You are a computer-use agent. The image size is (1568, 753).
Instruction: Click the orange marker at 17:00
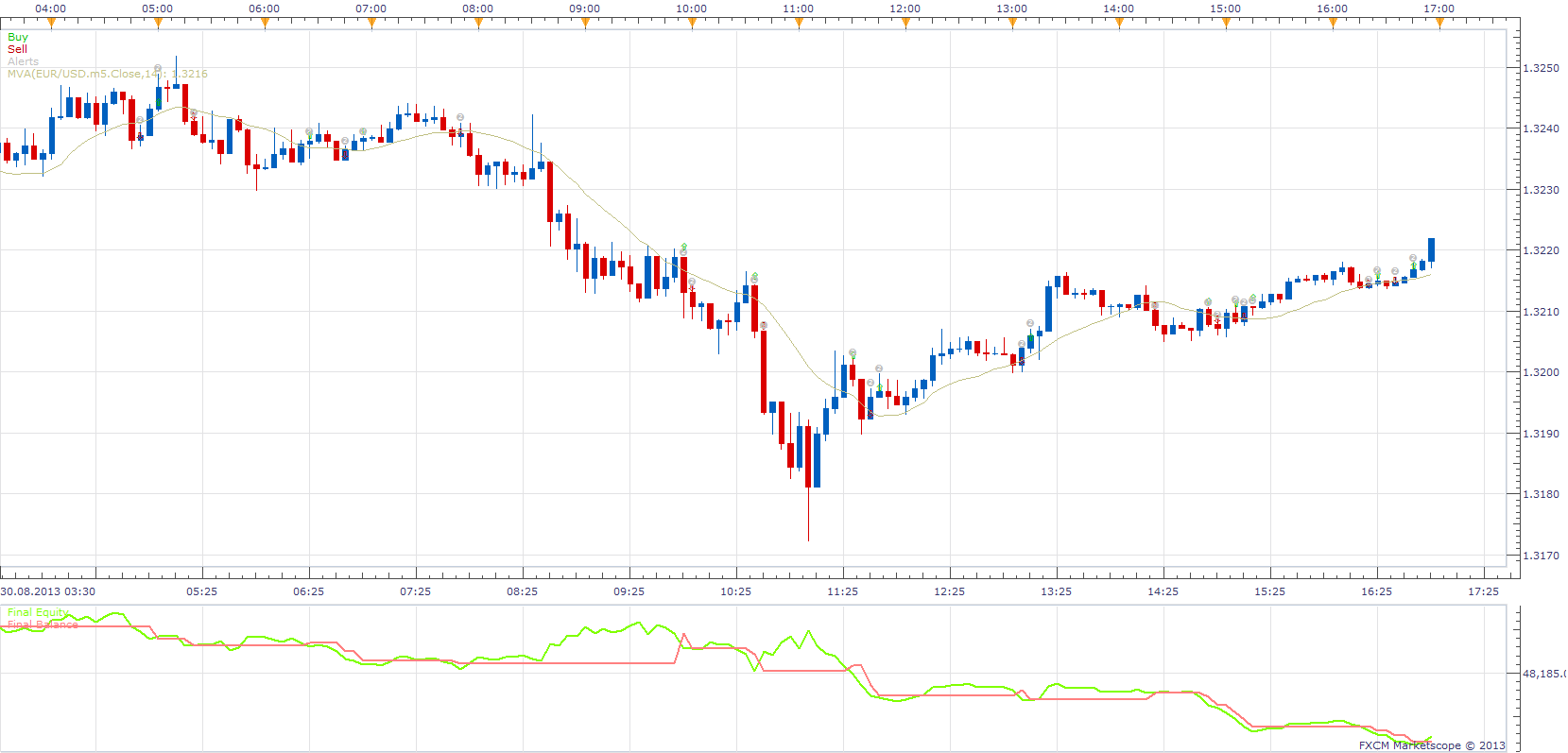coord(1439,24)
